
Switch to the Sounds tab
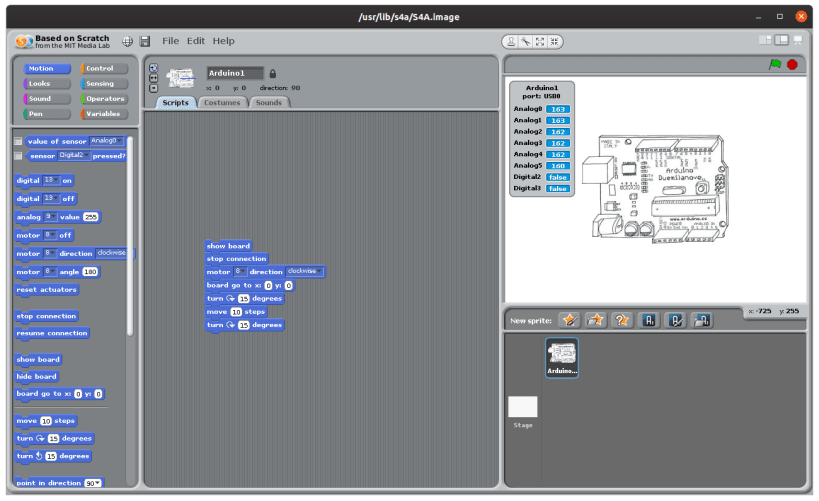tap(269, 103)
